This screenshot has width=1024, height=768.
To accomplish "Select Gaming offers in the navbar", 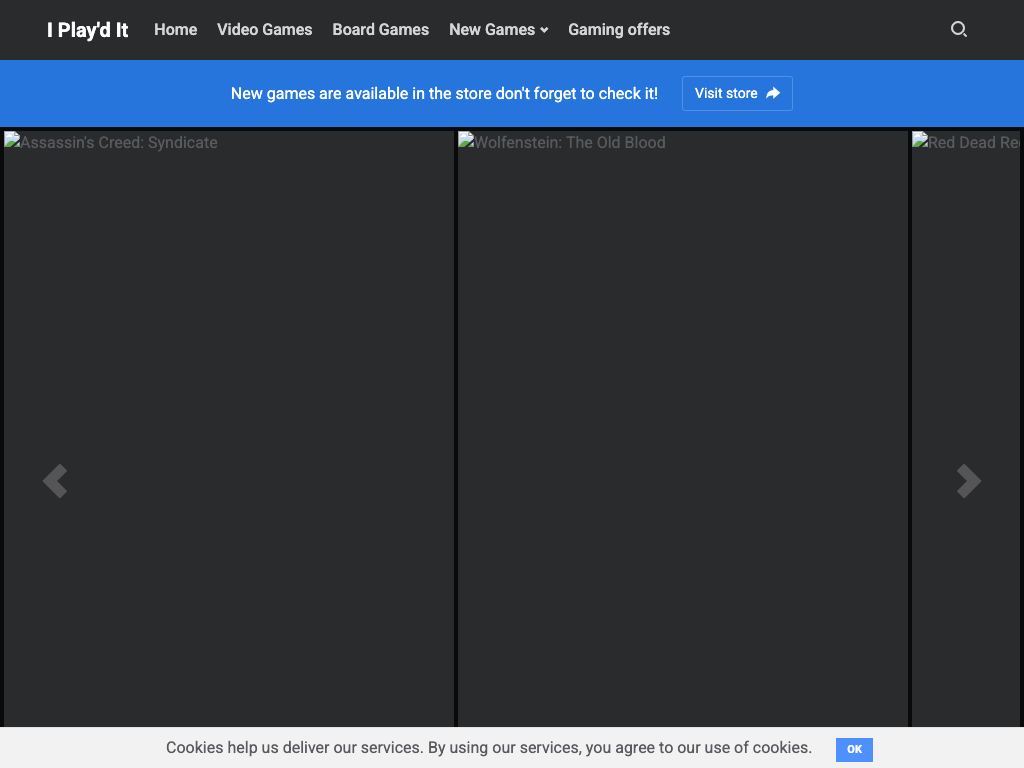I will (618, 30).
